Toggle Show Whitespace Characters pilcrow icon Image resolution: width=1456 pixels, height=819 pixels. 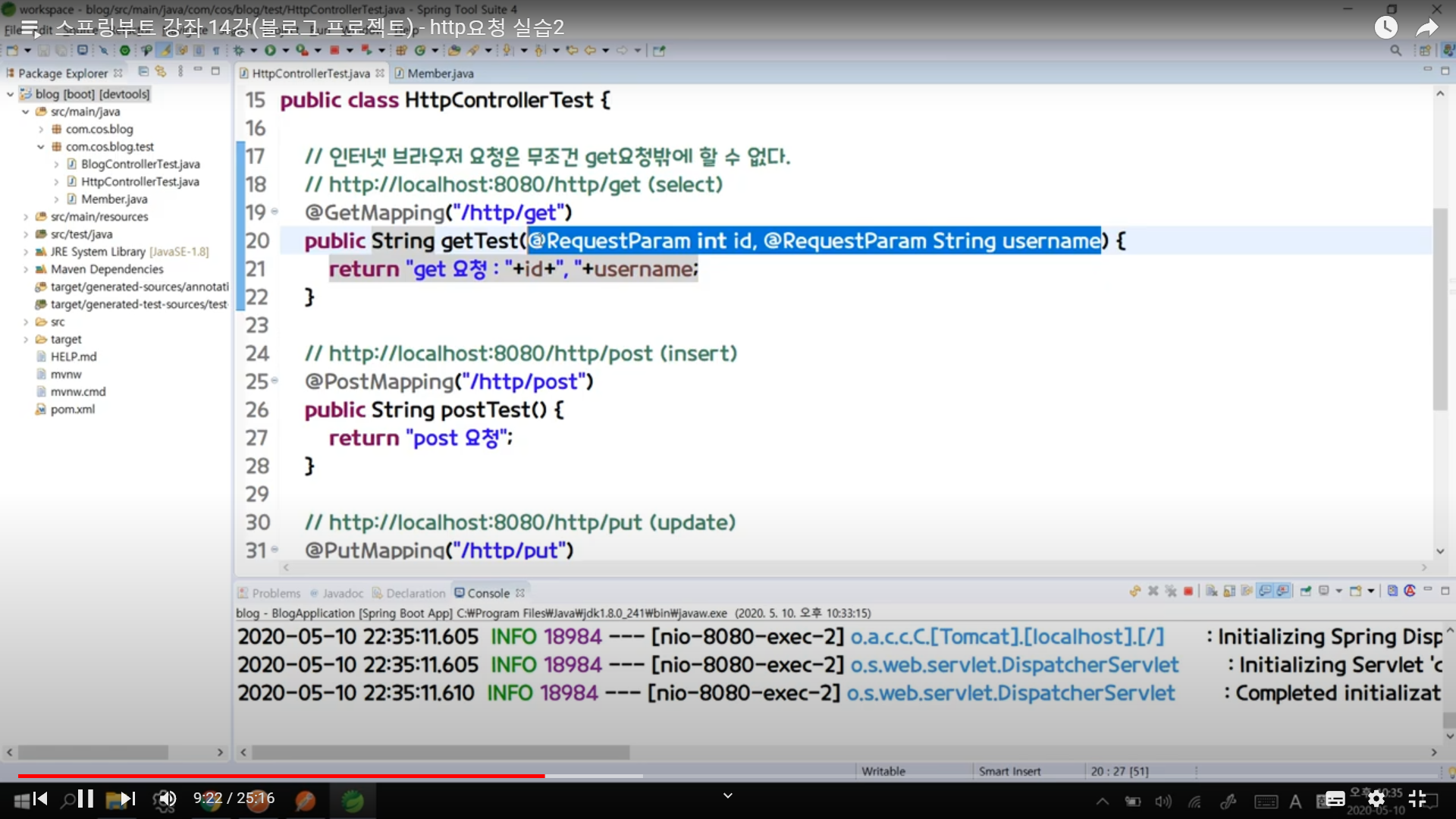tap(216, 51)
